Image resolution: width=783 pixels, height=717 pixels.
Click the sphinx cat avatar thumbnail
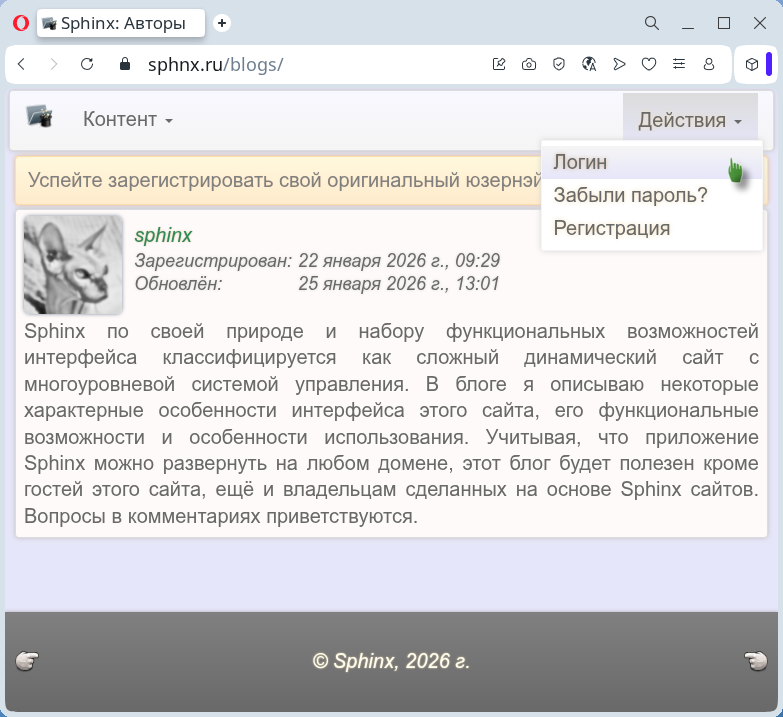72,264
